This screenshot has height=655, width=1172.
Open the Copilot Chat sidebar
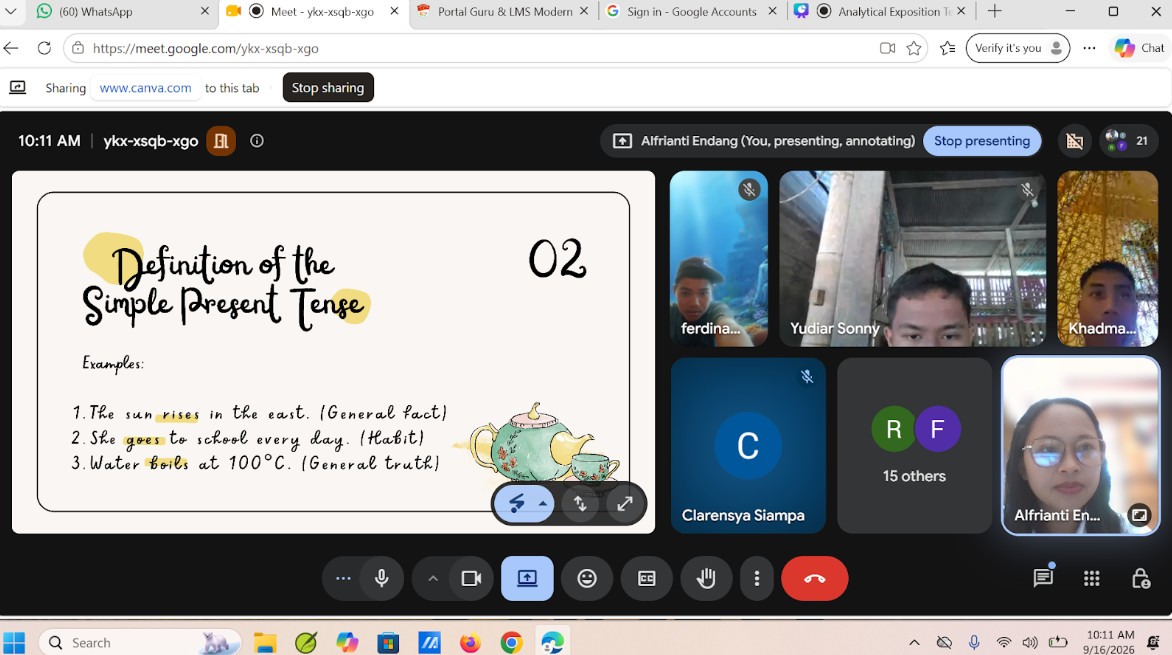(x=1139, y=48)
